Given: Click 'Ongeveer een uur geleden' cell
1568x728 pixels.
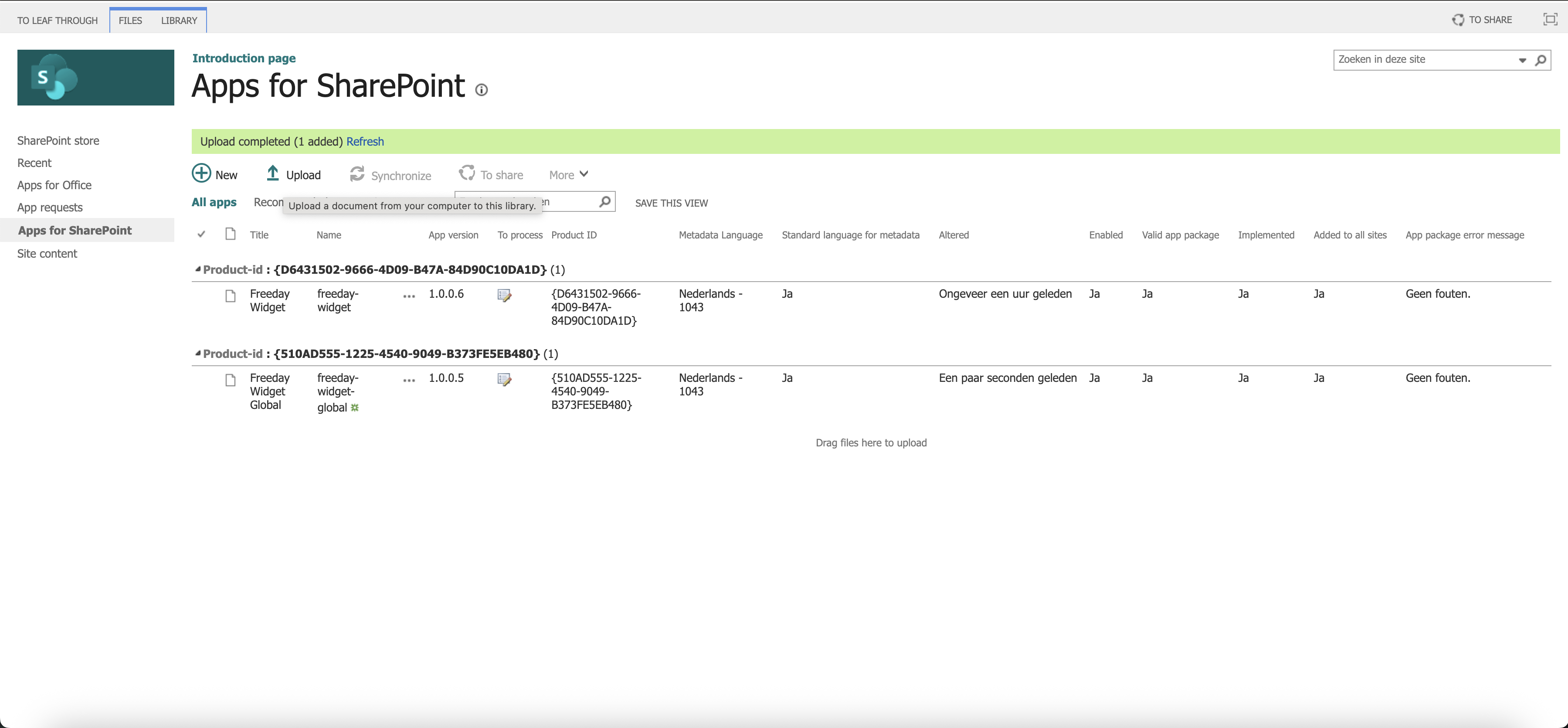Looking at the screenshot, I should 1005,293.
